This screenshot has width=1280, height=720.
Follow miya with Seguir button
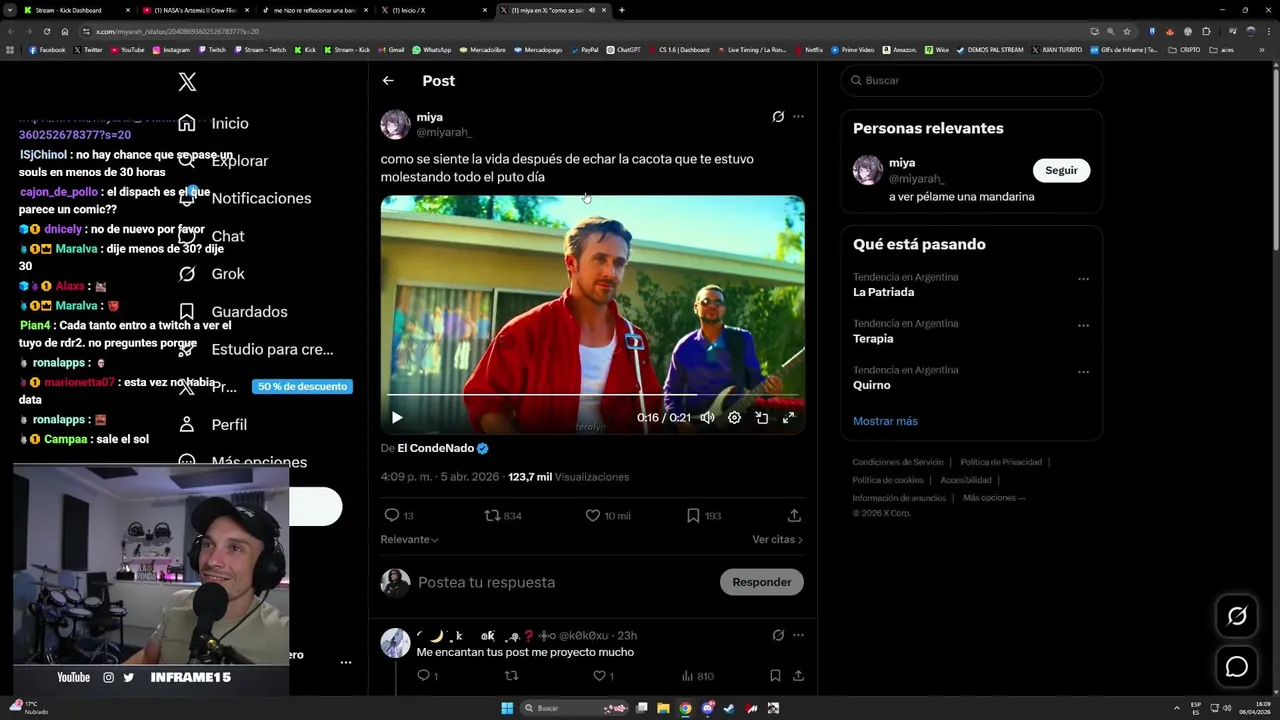coord(1061,170)
